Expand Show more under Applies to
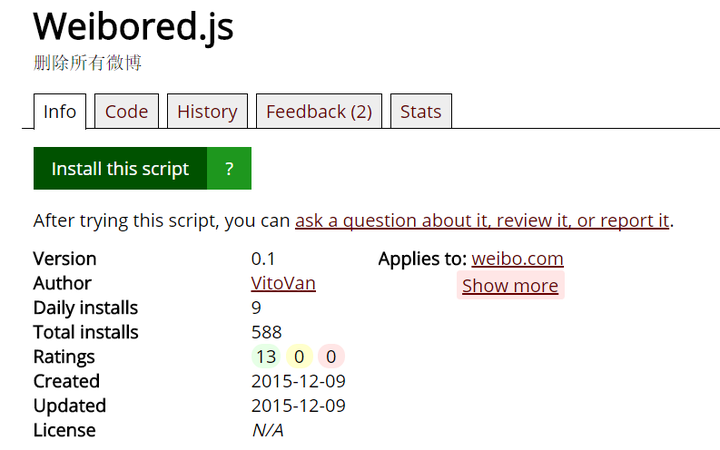Viewport: 720px width, 450px height. point(510,286)
